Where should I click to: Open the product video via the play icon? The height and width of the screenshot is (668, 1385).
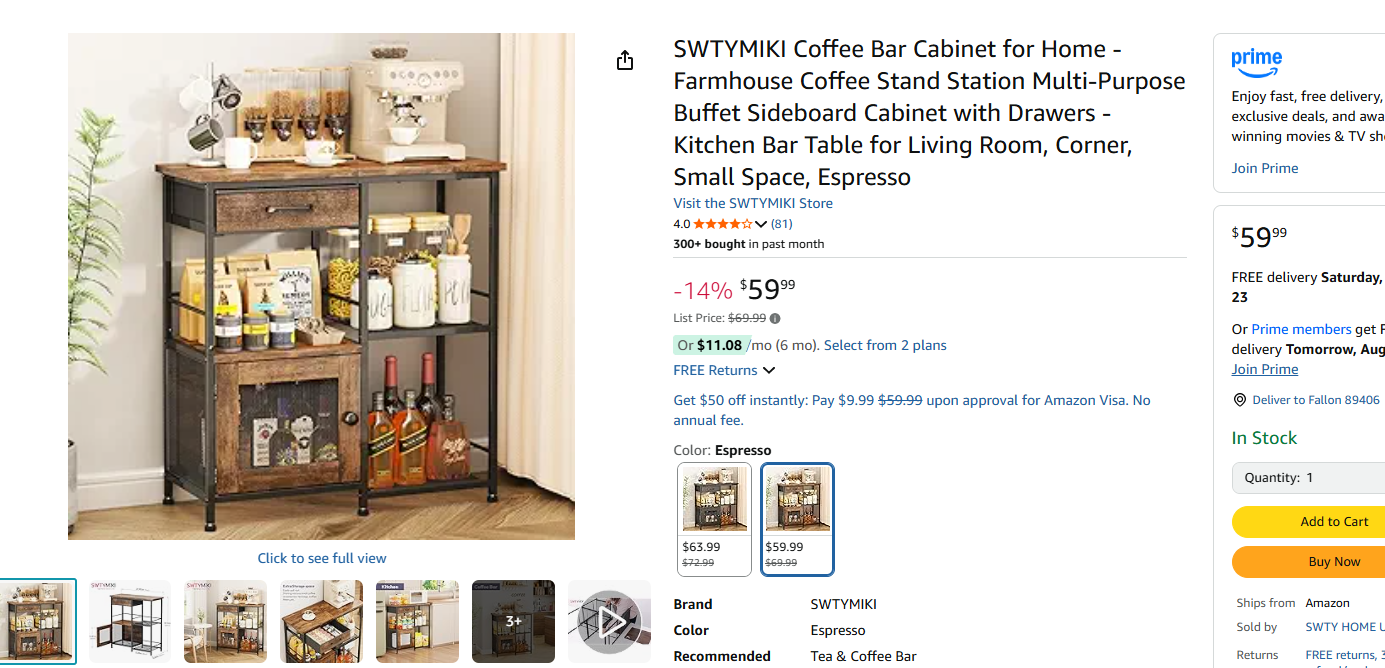(x=609, y=621)
